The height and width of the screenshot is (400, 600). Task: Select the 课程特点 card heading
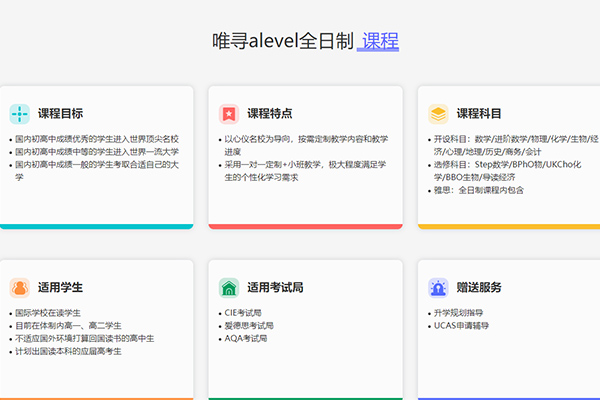(270, 114)
